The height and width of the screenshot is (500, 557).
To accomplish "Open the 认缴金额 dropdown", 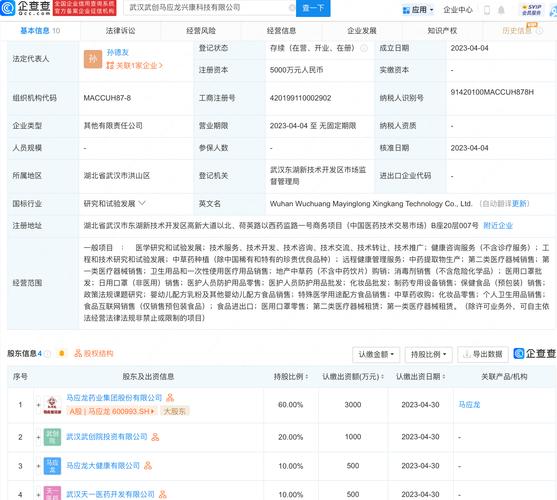I will 376,354.
